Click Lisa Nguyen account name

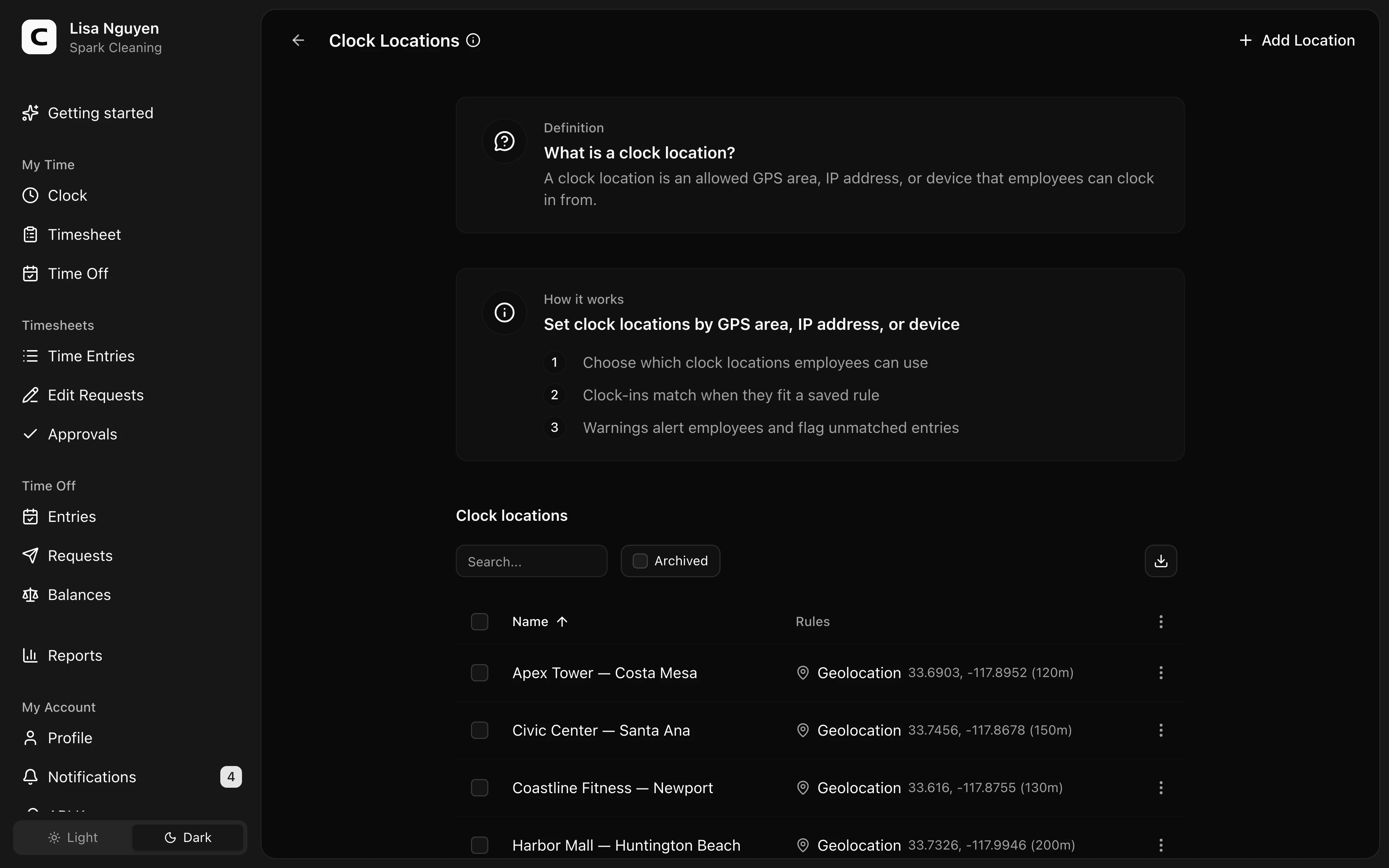coord(114,28)
